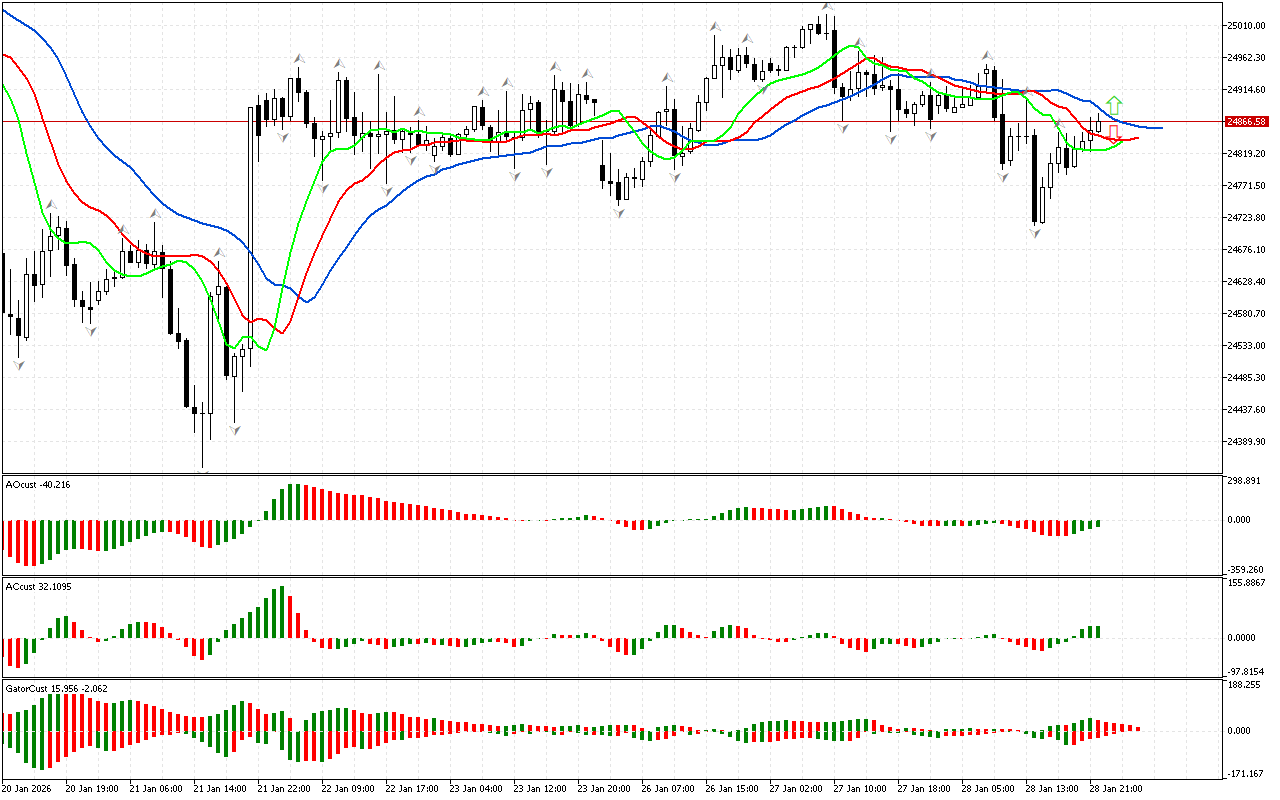Click the 28 Jan 21:00 time label
1280x800 pixels.
[1118, 788]
